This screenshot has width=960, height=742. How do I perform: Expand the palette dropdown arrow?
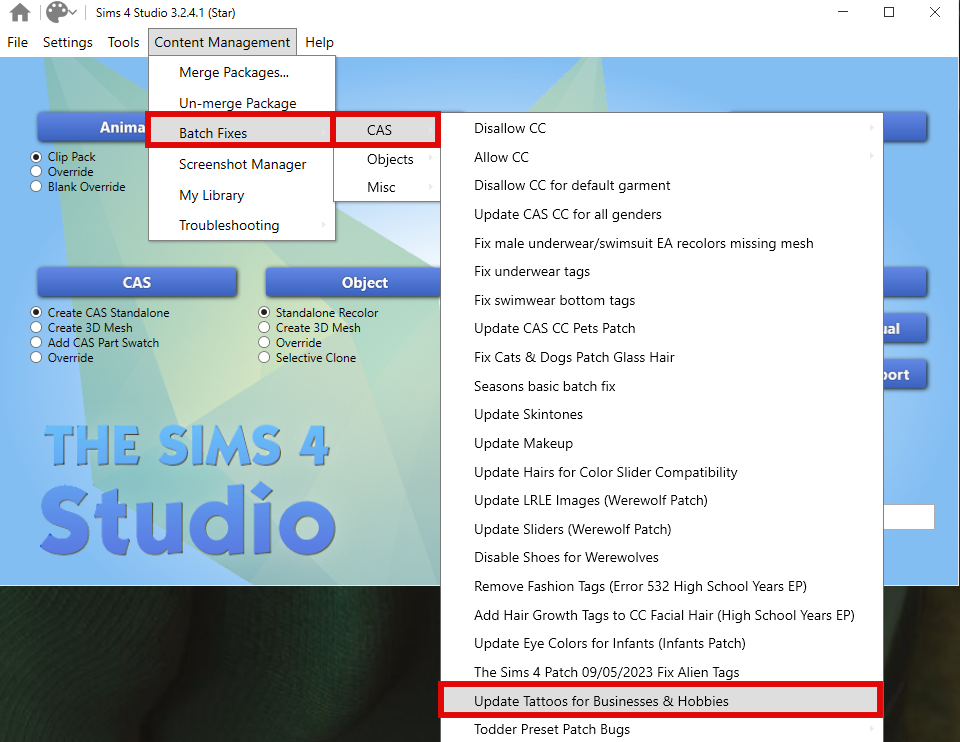(73, 12)
